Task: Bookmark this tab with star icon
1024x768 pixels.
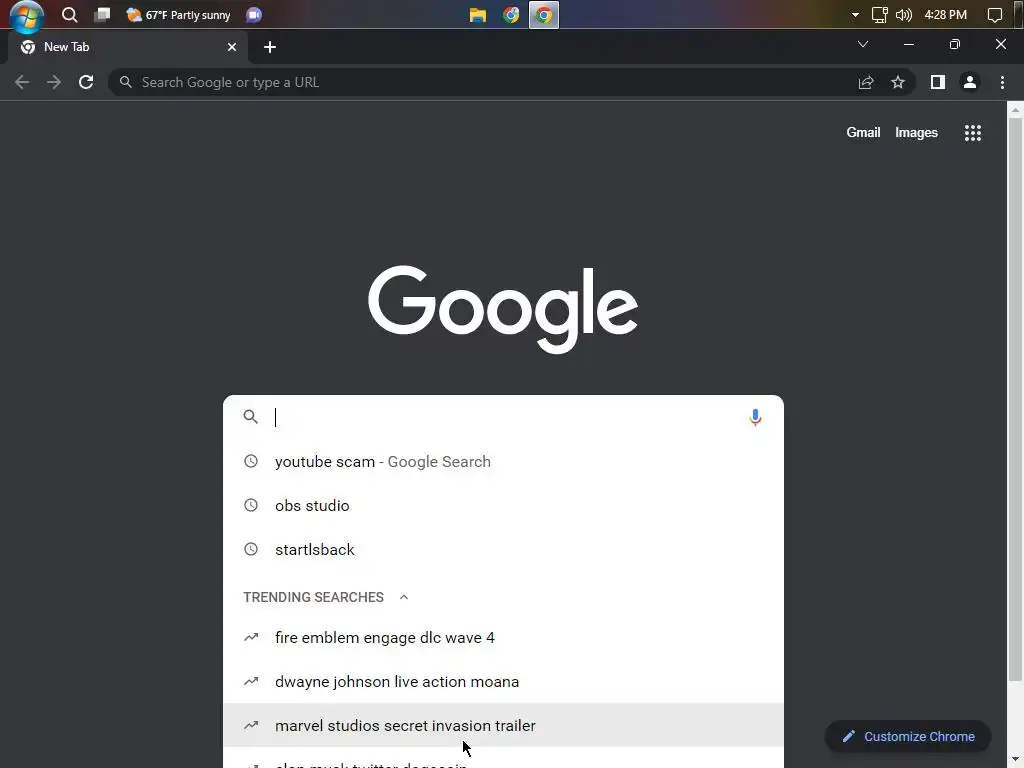Action: [x=898, y=82]
